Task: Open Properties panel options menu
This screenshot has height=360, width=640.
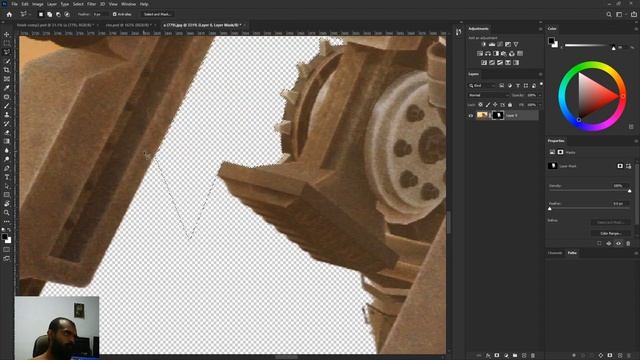Action: click(636, 141)
